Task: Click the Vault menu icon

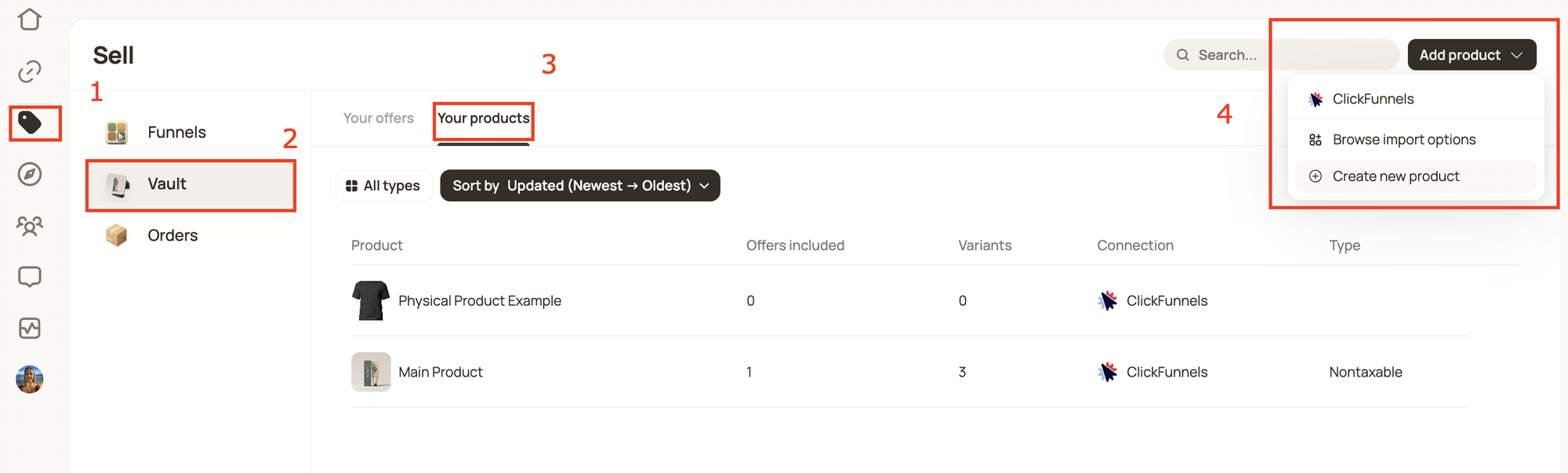Action: (x=118, y=184)
